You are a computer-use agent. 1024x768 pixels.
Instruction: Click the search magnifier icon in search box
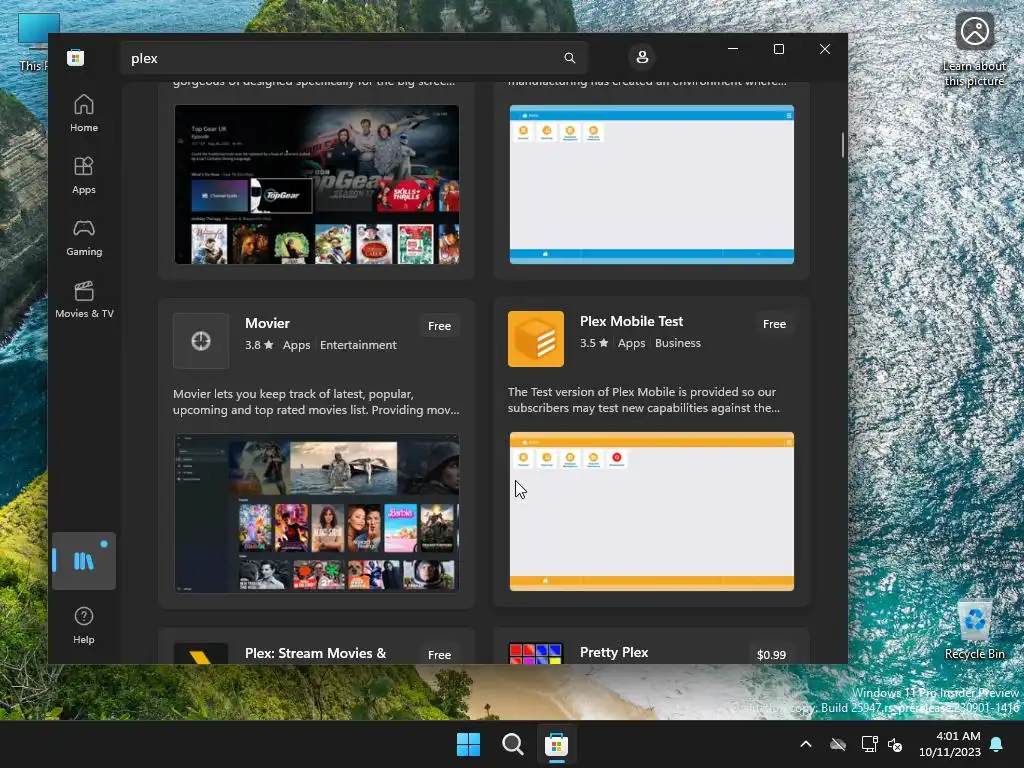569,58
